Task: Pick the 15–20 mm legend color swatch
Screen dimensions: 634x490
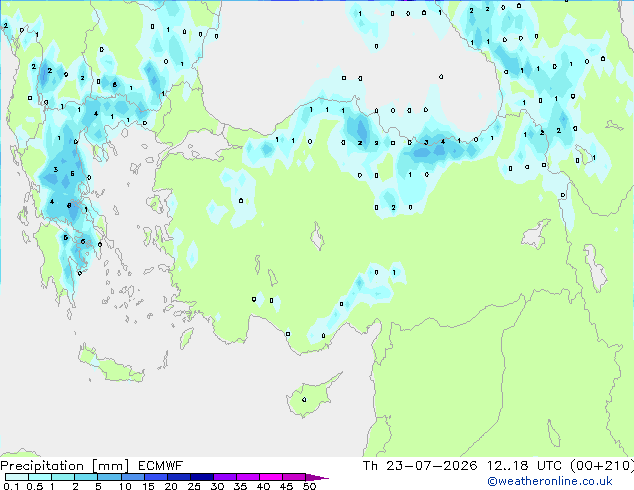Action: click(156, 477)
